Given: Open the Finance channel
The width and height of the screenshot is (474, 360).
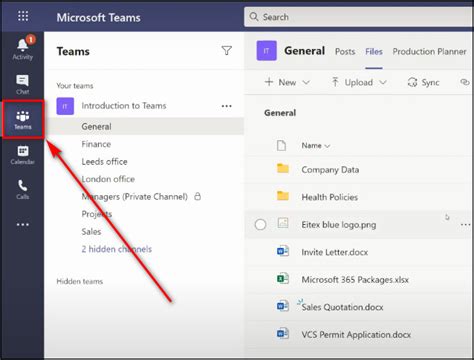Looking at the screenshot, I should pos(96,144).
